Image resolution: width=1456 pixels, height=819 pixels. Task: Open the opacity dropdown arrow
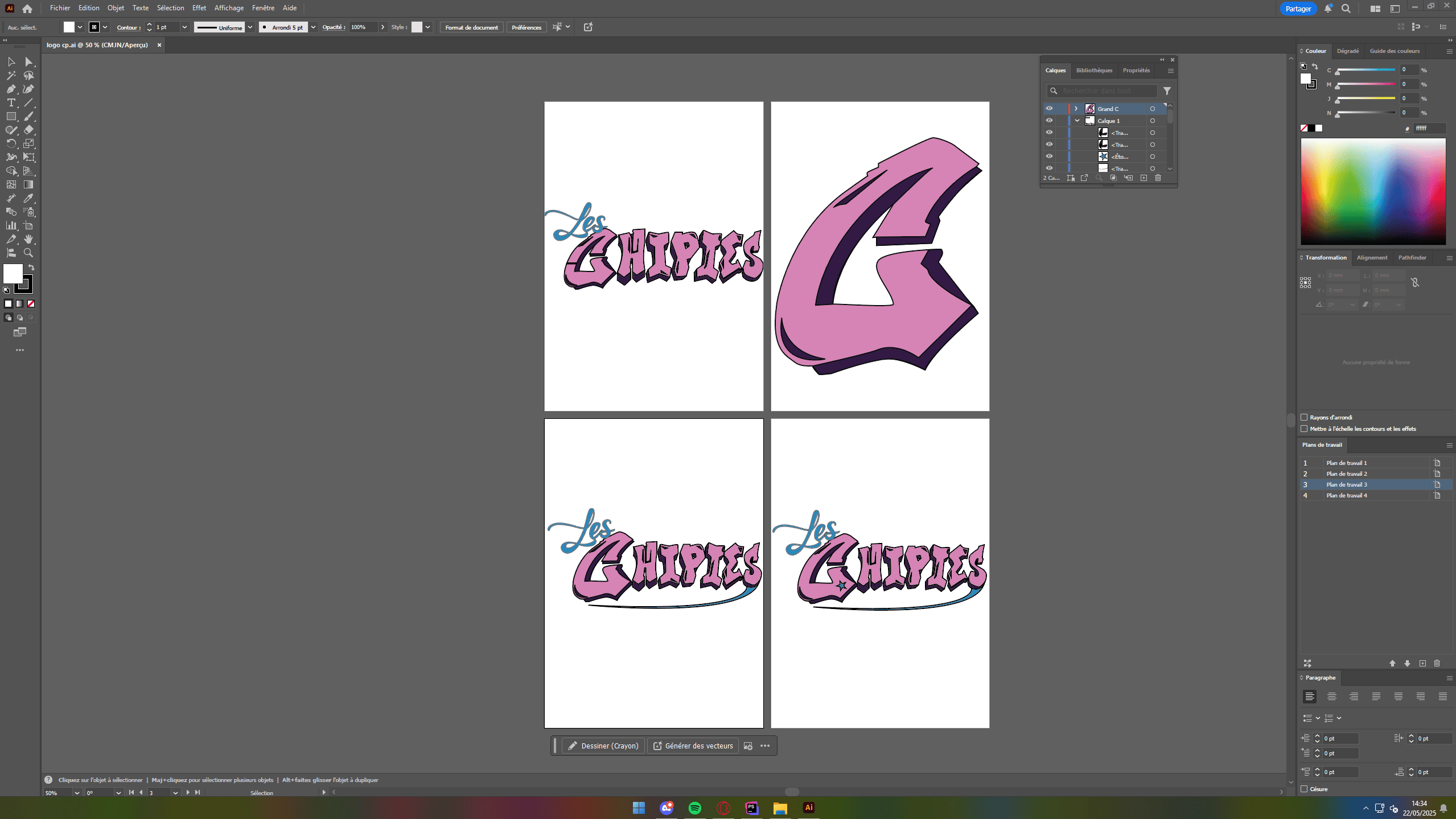382,27
